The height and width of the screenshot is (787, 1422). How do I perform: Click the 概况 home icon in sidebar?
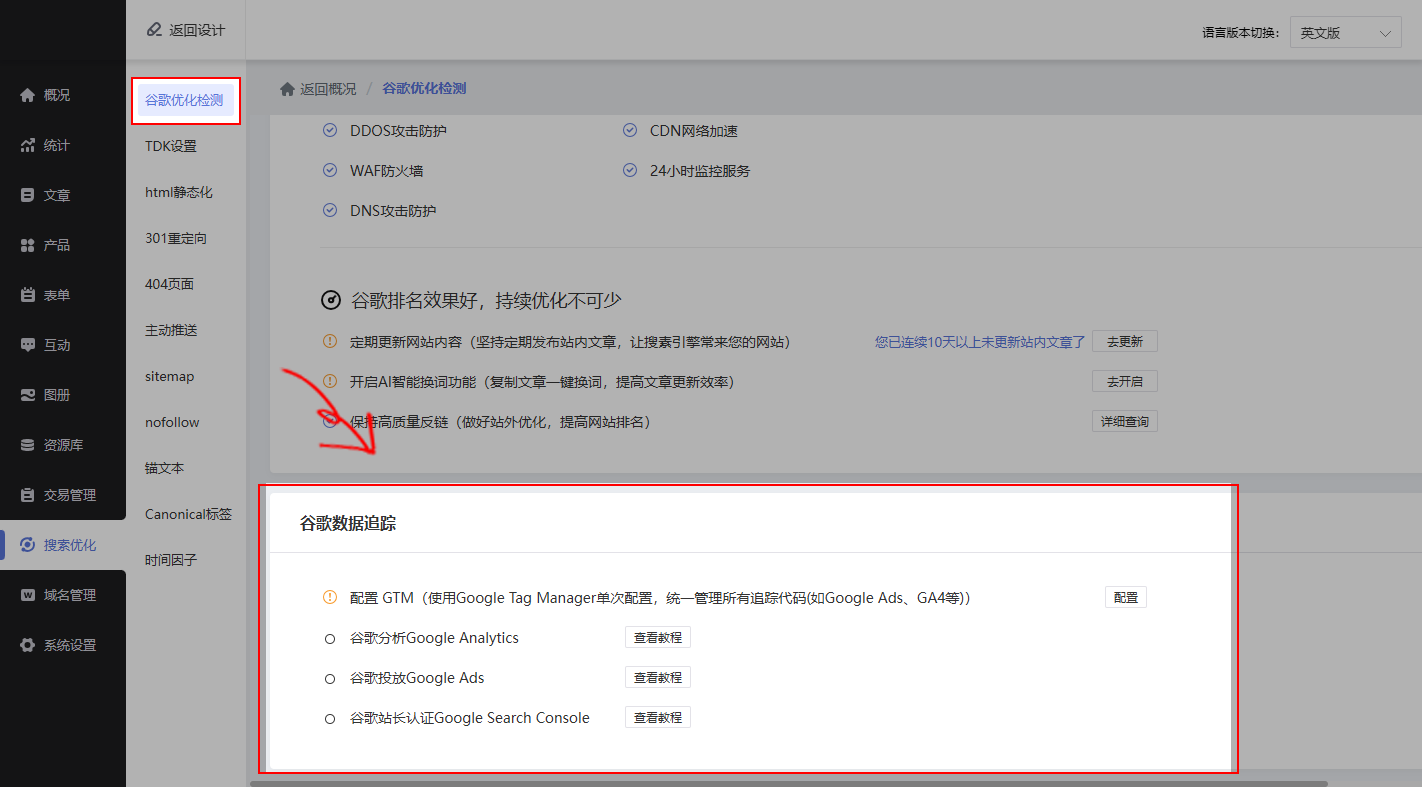coord(28,95)
